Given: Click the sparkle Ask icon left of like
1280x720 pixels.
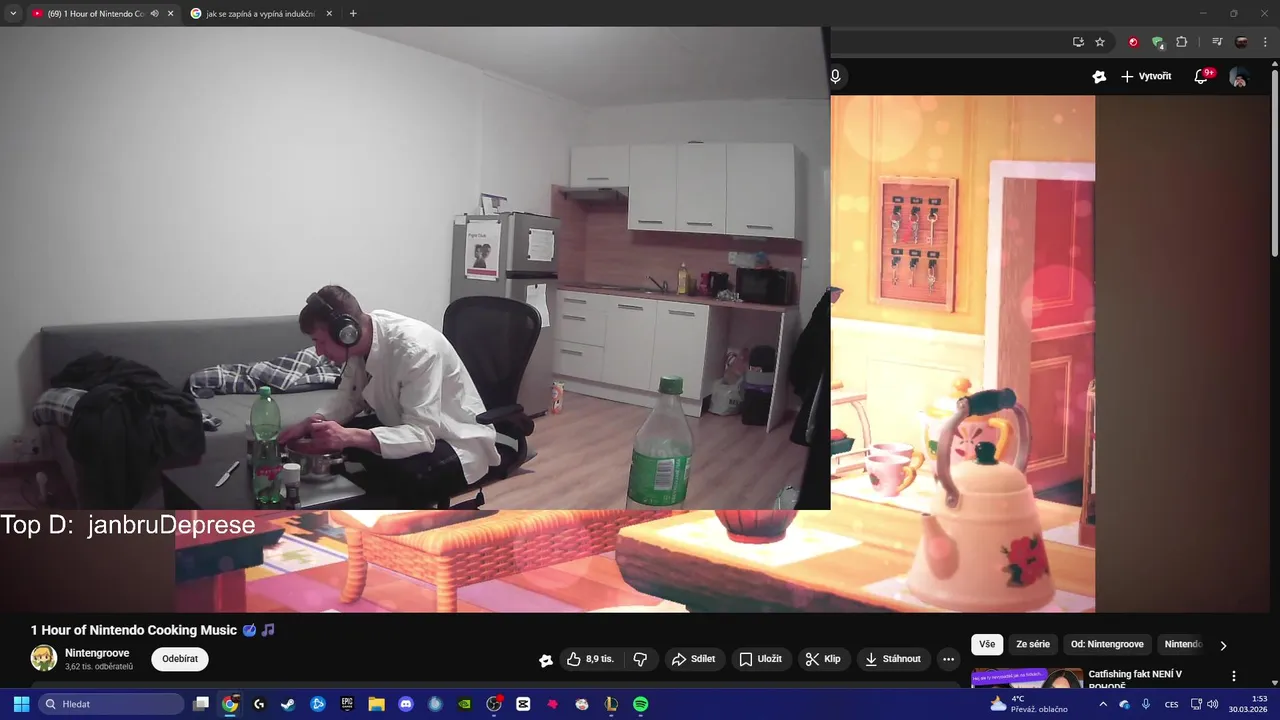Looking at the screenshot, I should click(546, 659).
